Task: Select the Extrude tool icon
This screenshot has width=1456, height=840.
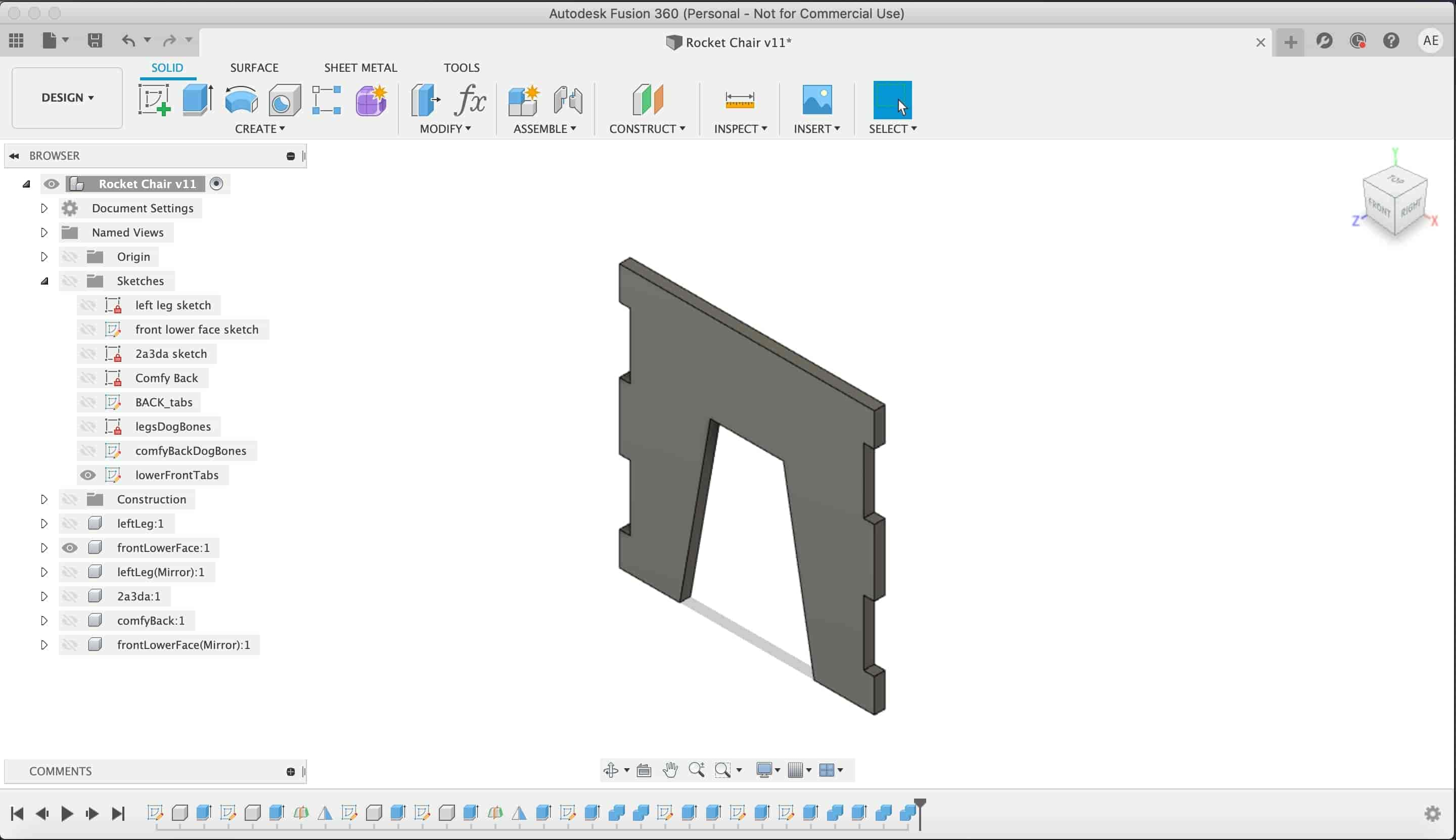Action: point(198,100)
